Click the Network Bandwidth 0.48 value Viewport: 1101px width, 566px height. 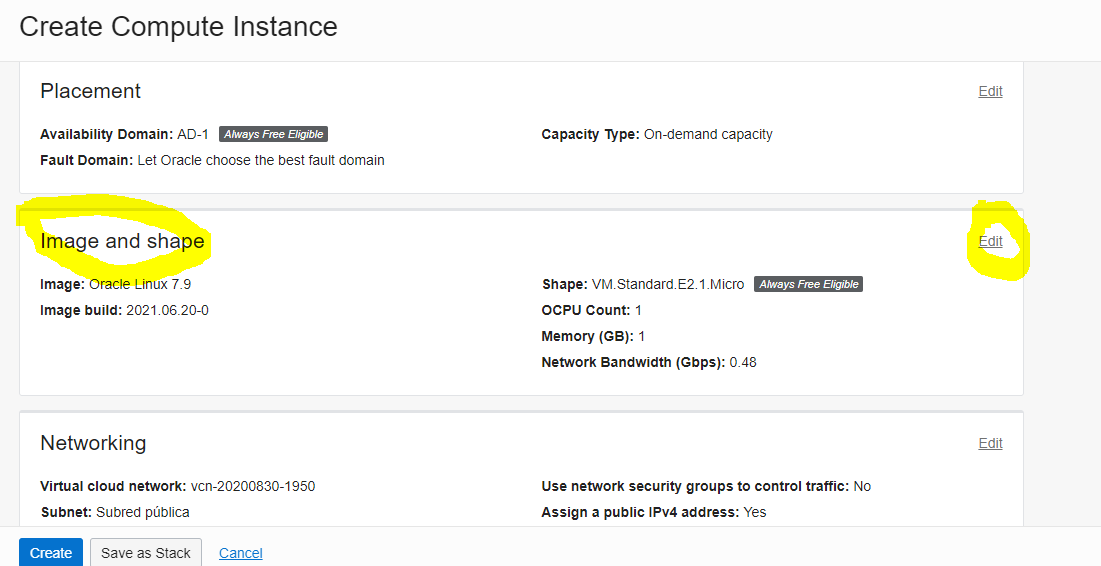click(743, 362)
